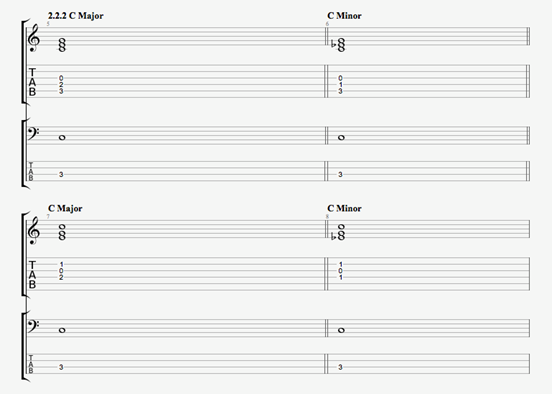Click the large guitar TAB clef in top system
The width and height of the screenshot is (552, 394).
pyautogui.click(x=32, y=82)
